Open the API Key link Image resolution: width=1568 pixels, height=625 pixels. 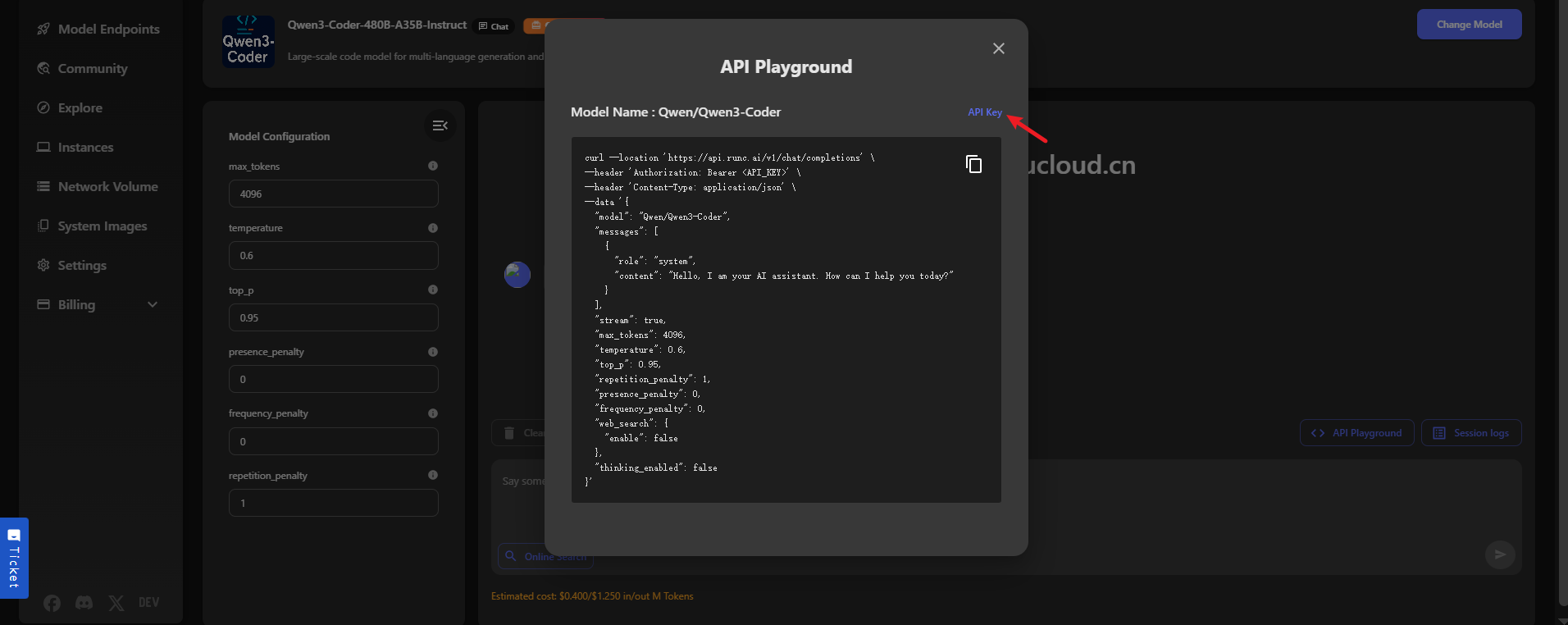[x=984, y=112]
